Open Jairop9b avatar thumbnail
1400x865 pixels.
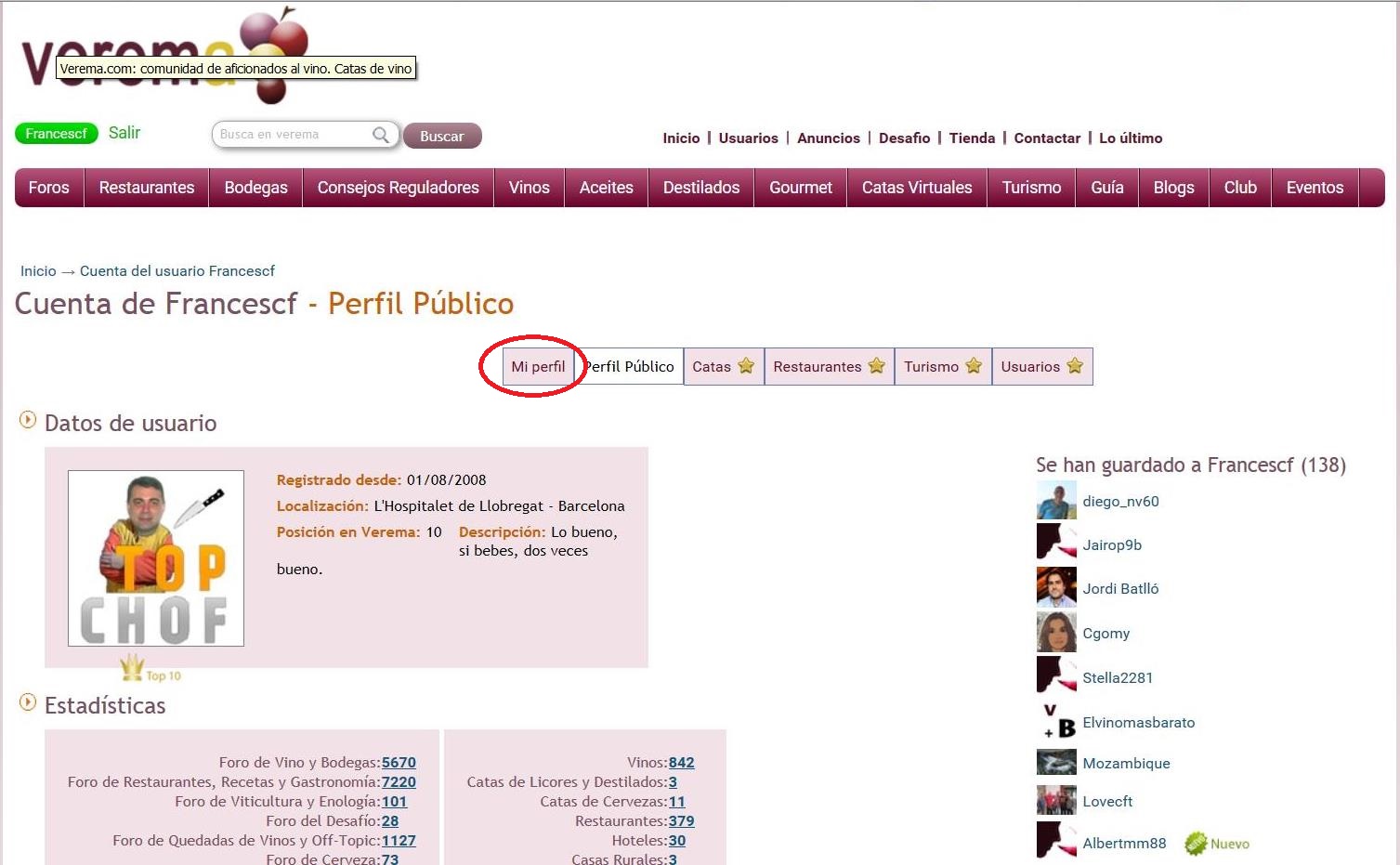coord(1056,542)
